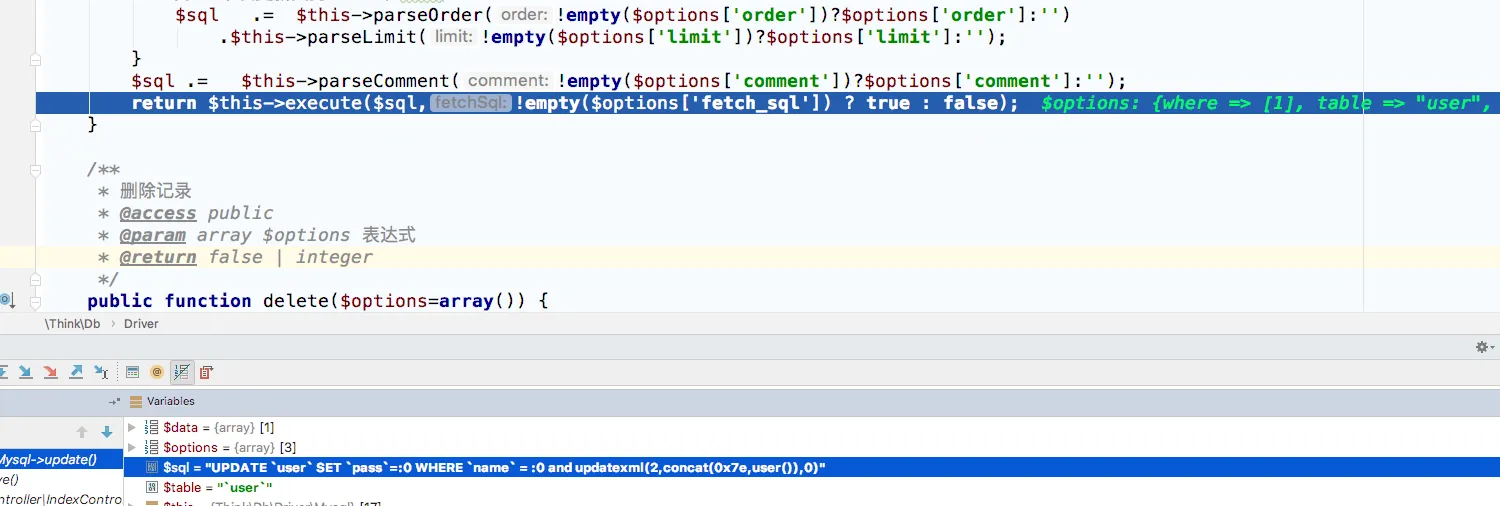Expand the $options array variable
This screenshot has height=506, width=1500.
[132, 447]
